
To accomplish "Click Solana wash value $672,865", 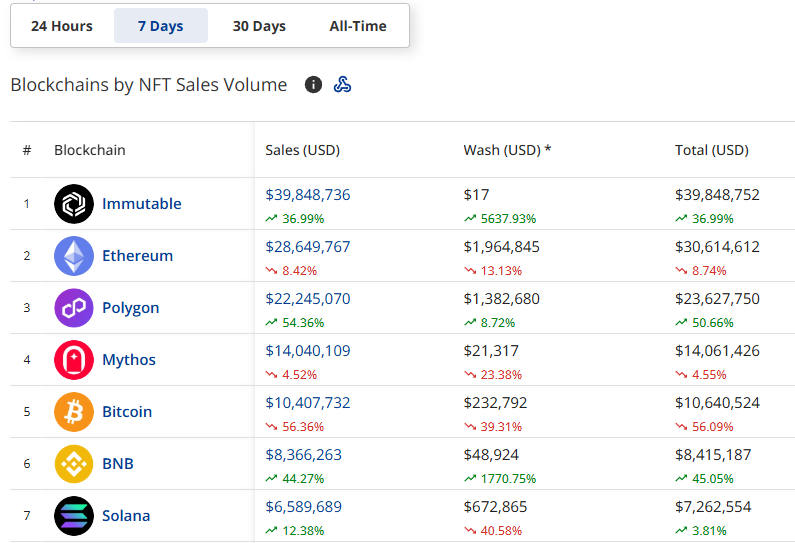I will (x=495, y=506).
